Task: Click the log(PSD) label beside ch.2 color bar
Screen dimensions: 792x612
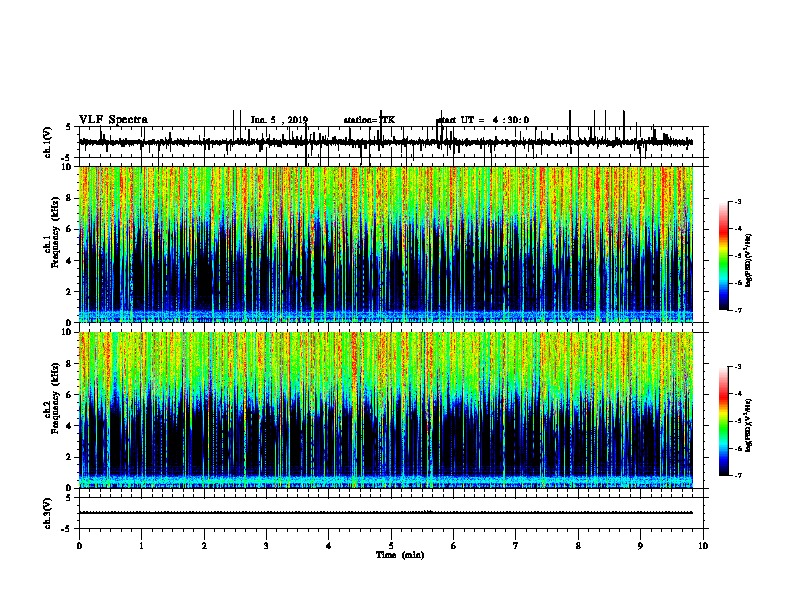Action: coord(748,425)
